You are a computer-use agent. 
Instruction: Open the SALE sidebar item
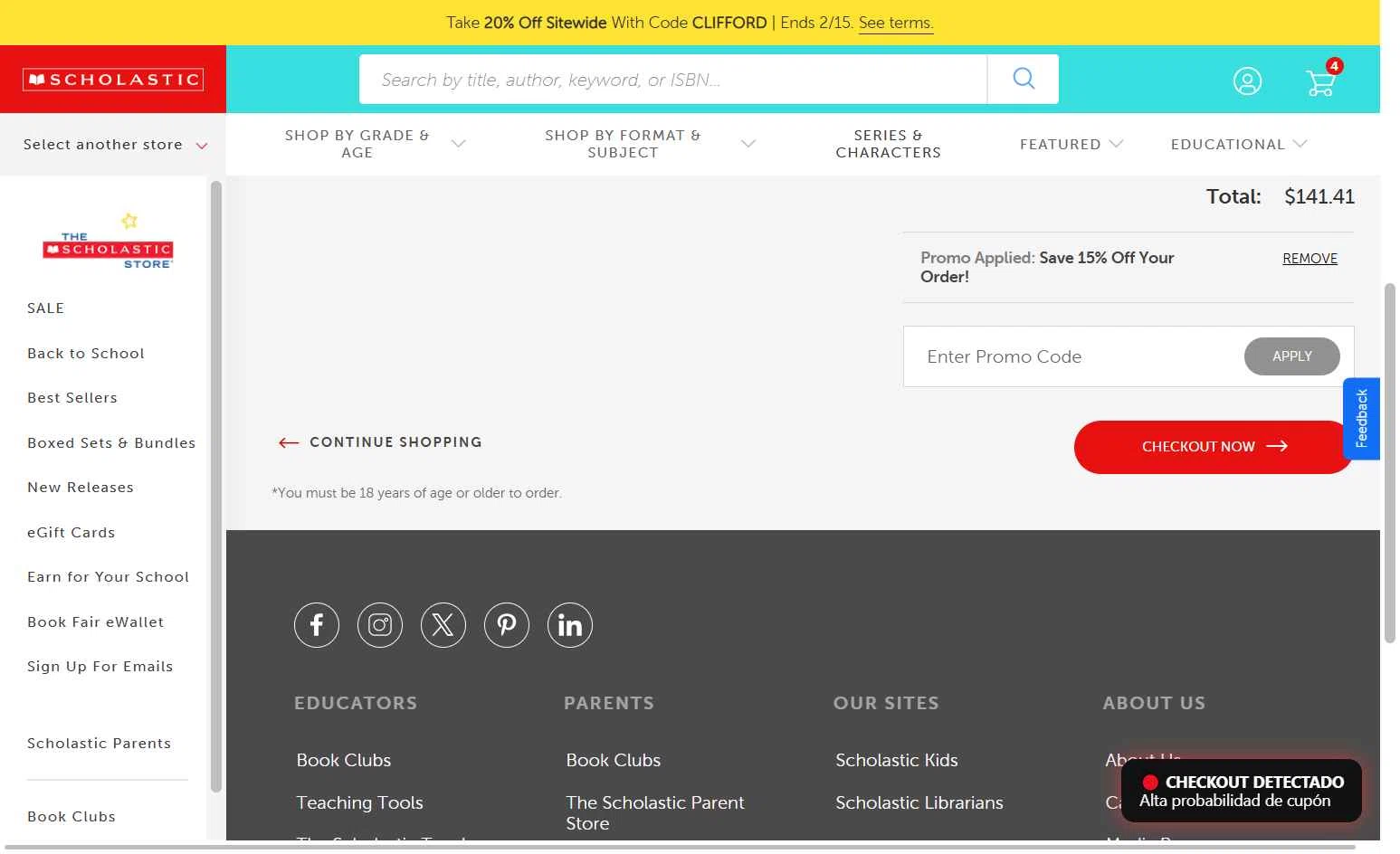pyautogui.click(x=46, y=308)
